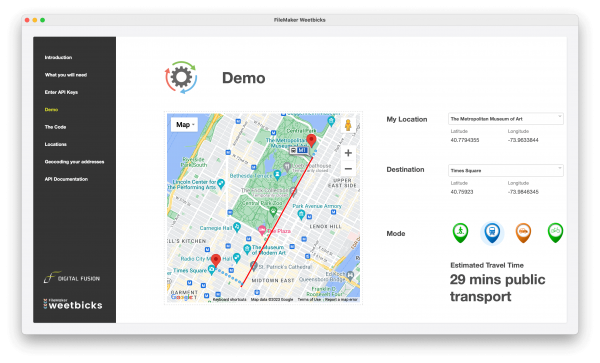Screen dimensions: 600x363
Task: Click the red pin near Times Square
Action: (216, 260)
